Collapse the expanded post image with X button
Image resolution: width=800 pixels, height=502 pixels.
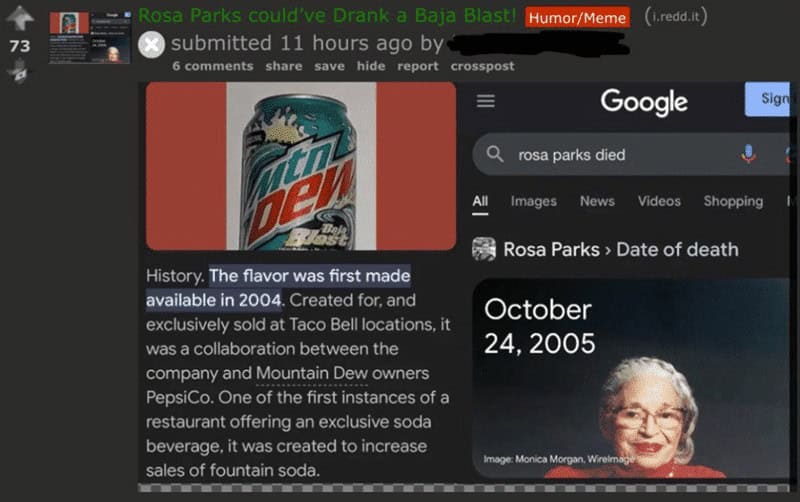click(x=152, y=44)
